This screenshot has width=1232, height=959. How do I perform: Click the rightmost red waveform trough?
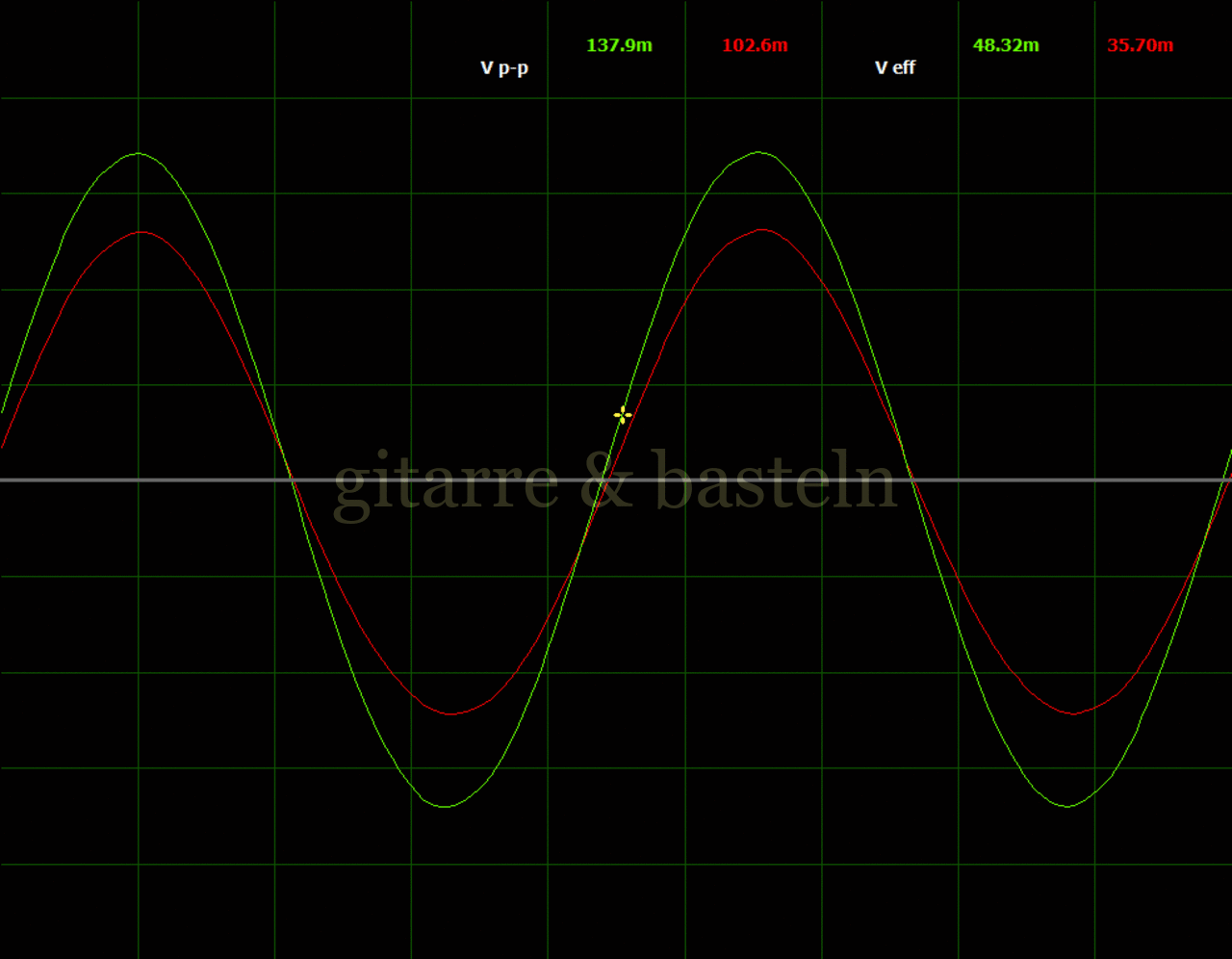click(x=1073, y=713)
